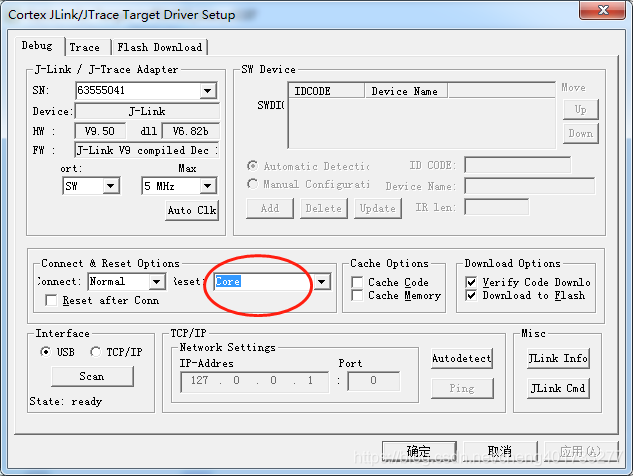The image size is (633, 476).
Task: Click the dll version V6.82b field
Action: coord(191,131)
